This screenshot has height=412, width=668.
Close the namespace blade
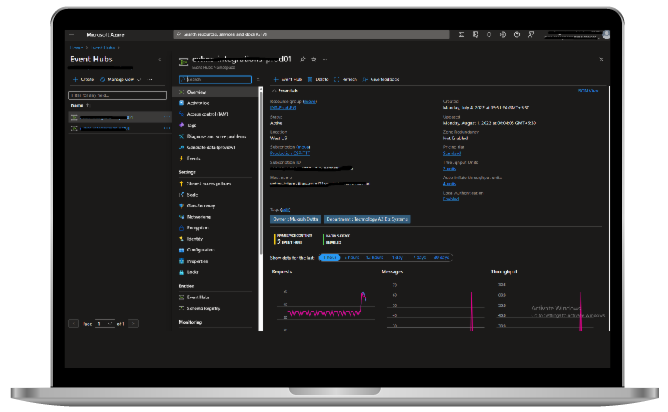point(601,59)
